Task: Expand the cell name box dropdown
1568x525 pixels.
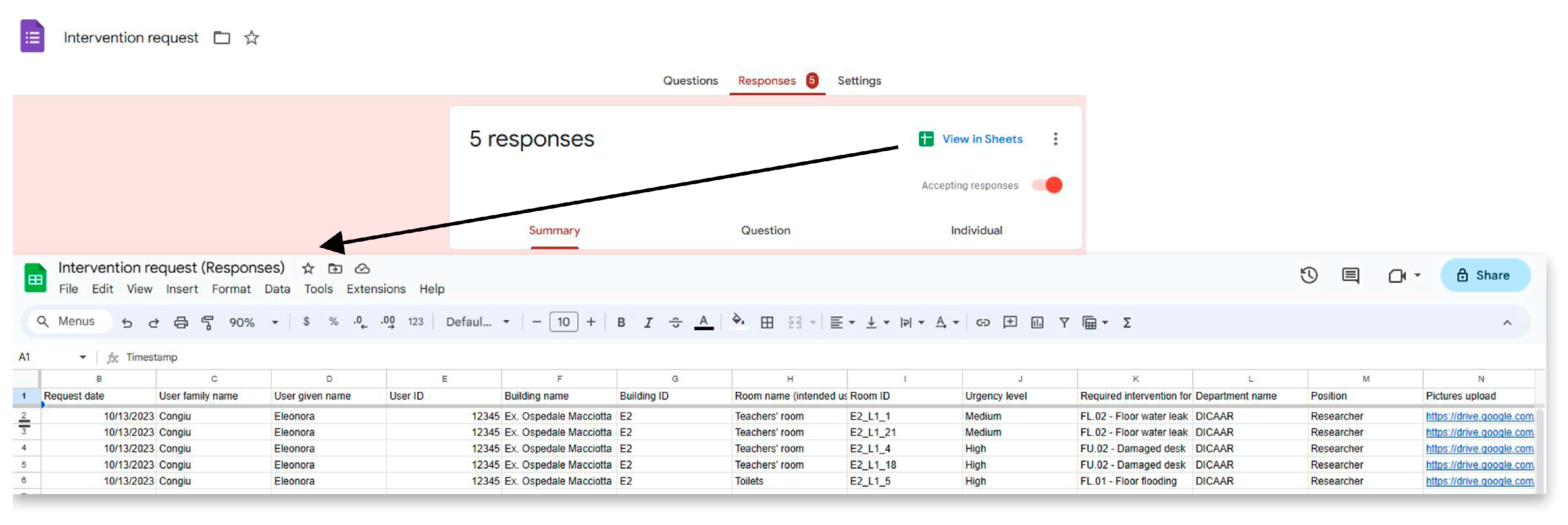Action: [83, 357]
